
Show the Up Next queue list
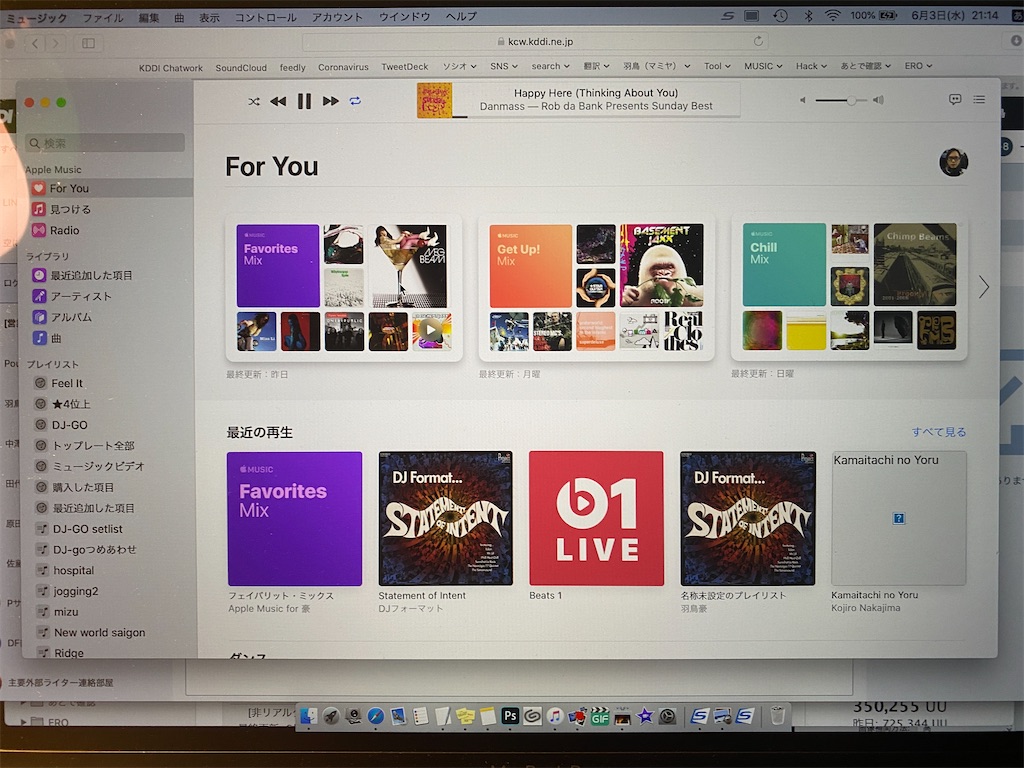point(979,99)
